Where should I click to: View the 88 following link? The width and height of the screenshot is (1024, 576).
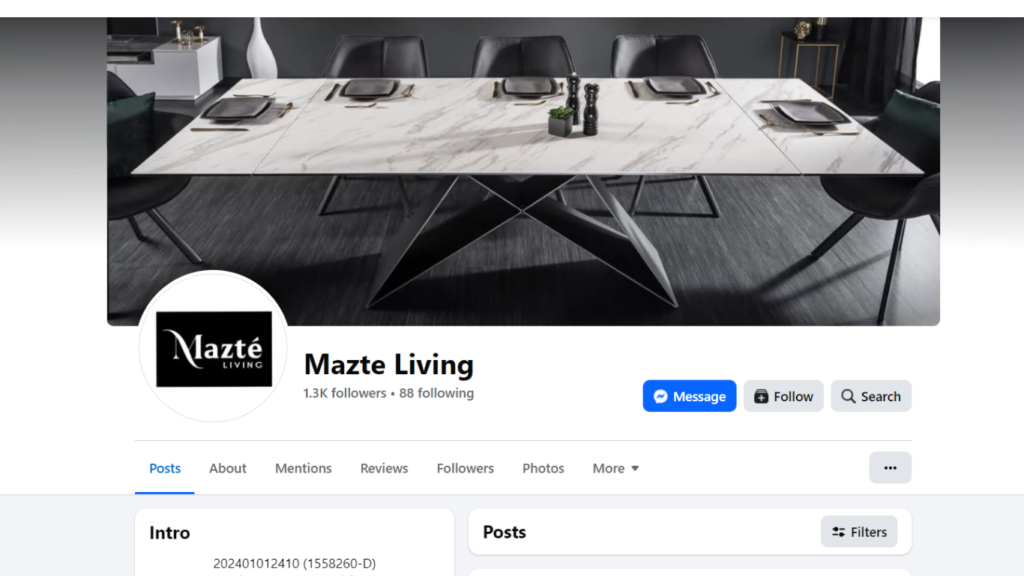tap(436, 393)
